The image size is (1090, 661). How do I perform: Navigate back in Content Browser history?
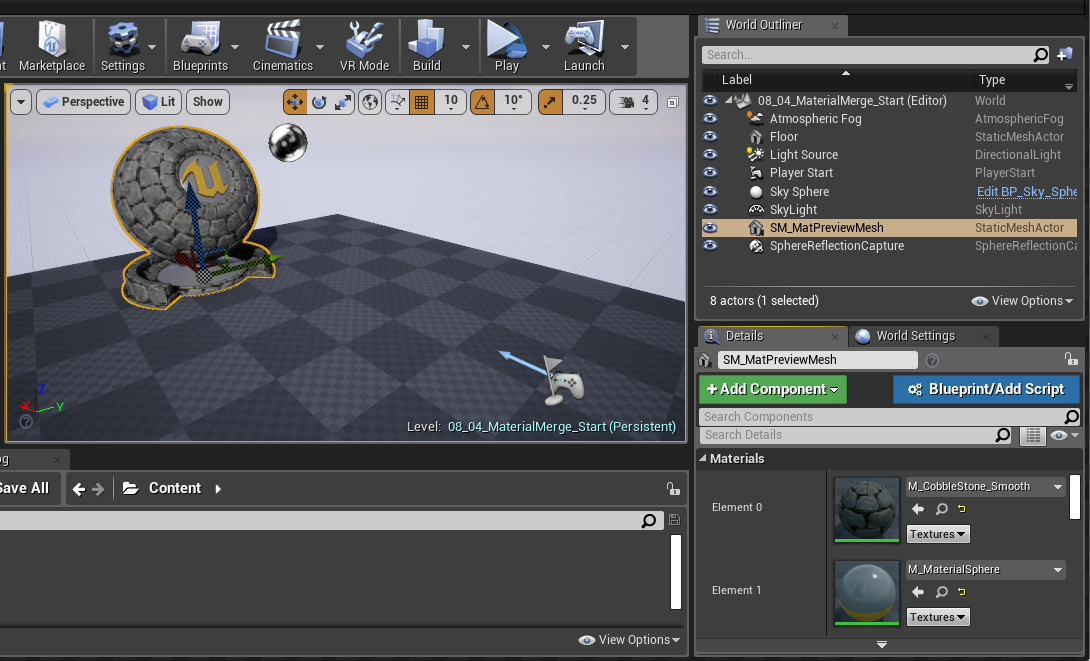(79, 489)
